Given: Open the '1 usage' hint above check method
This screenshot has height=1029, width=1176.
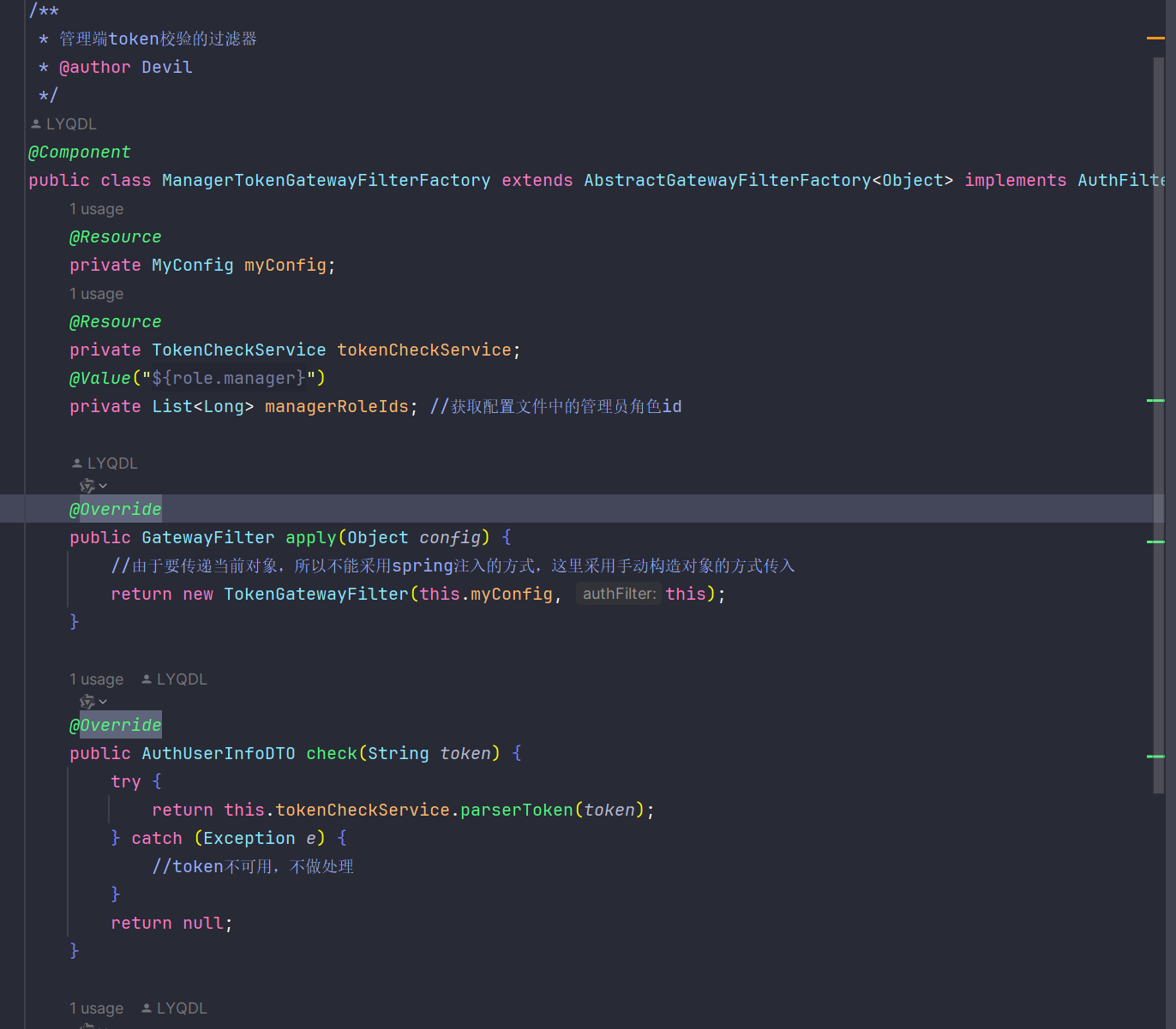Looking at the screenshot, I should pos(96,679).
